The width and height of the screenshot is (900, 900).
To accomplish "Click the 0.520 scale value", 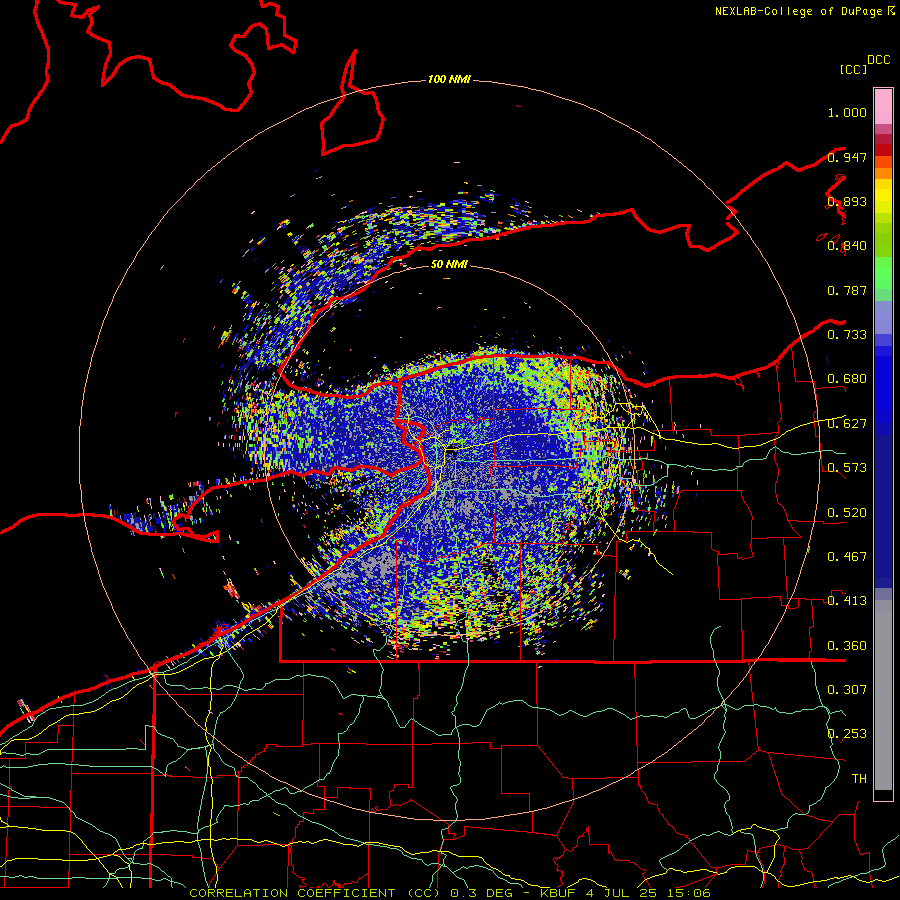I will [847, 513].
